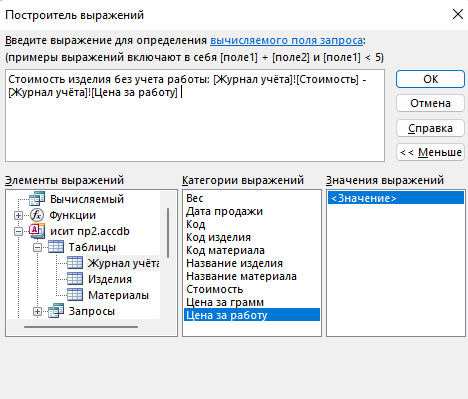Click the Изделия table icon
Image resolution: width=468 pixels, height=399 pixels.
(x=75, y=279)
